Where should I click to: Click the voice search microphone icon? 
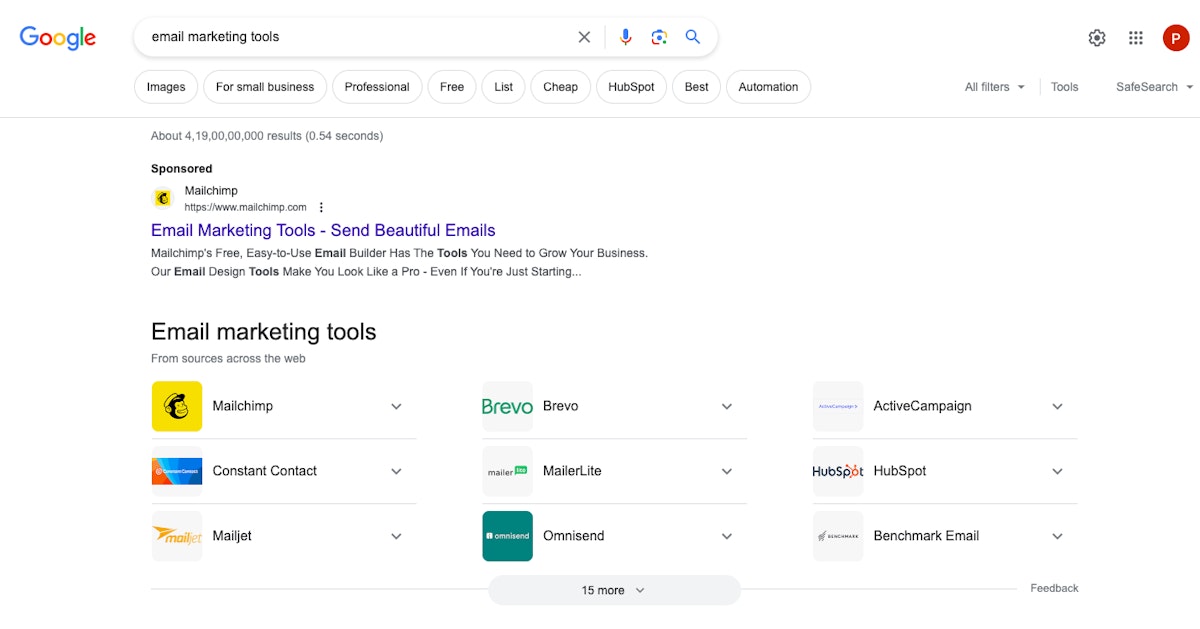point(625,37)
